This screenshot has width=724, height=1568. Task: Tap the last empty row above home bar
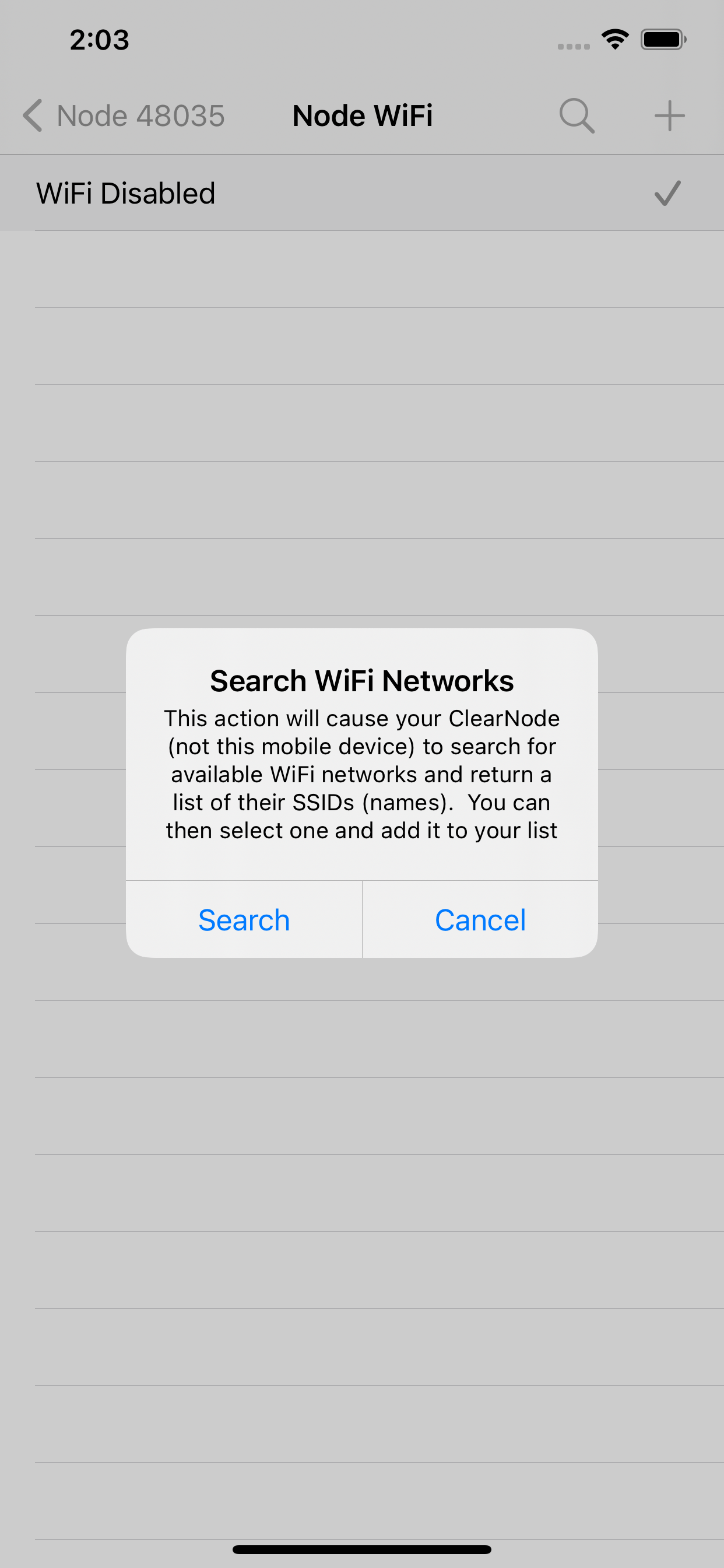pyautogui.click(x=362, y=1501)
